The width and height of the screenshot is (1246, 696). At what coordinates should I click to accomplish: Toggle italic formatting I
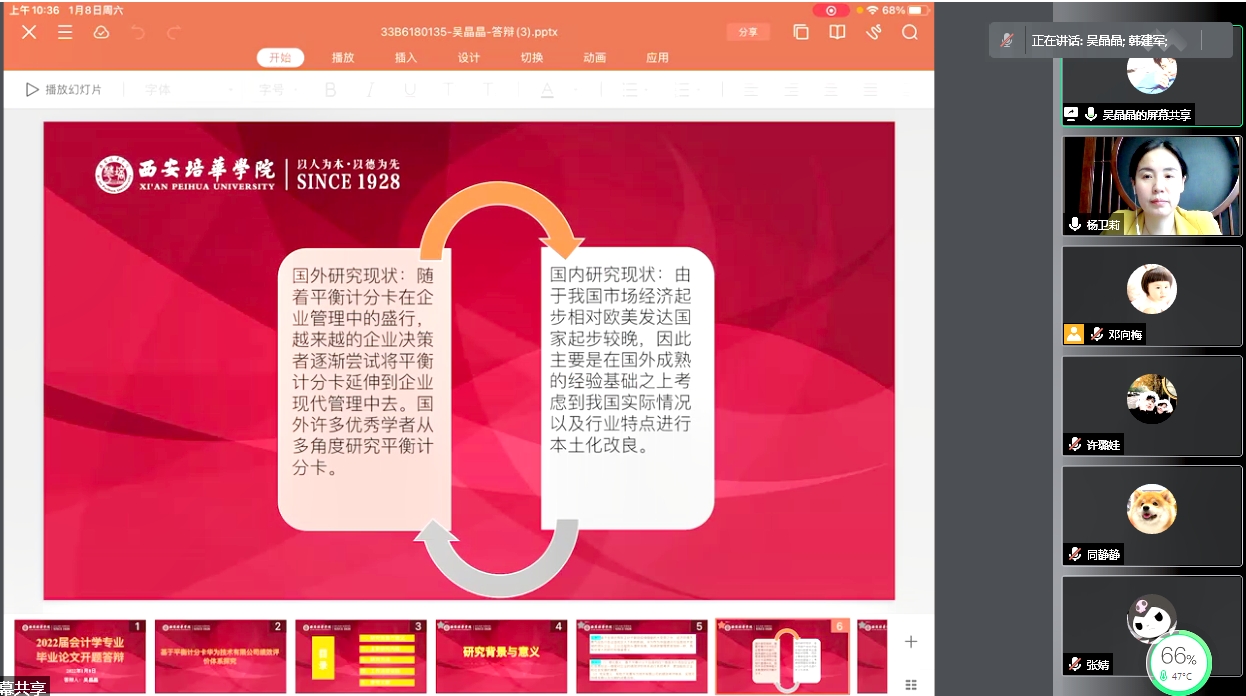pyautogui.click(x=369, y=90)
